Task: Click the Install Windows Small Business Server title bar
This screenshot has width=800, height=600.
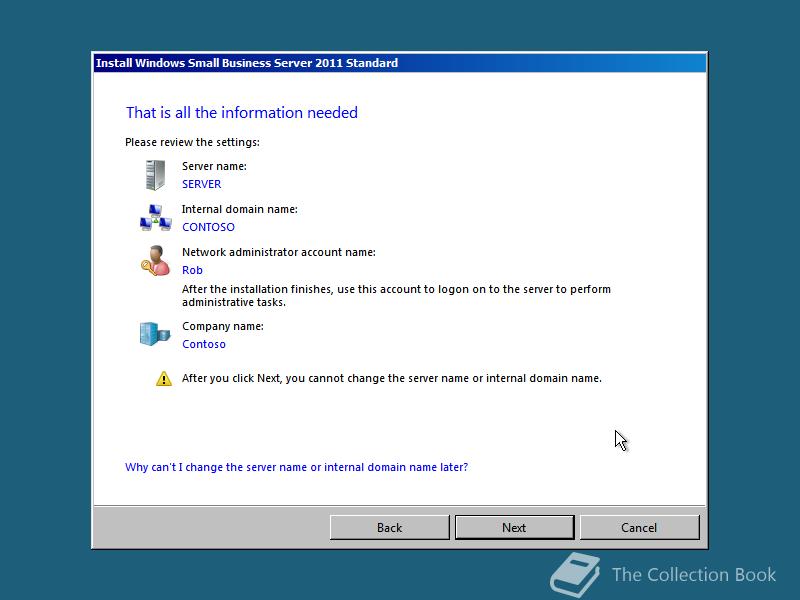Action: [400, 63]
